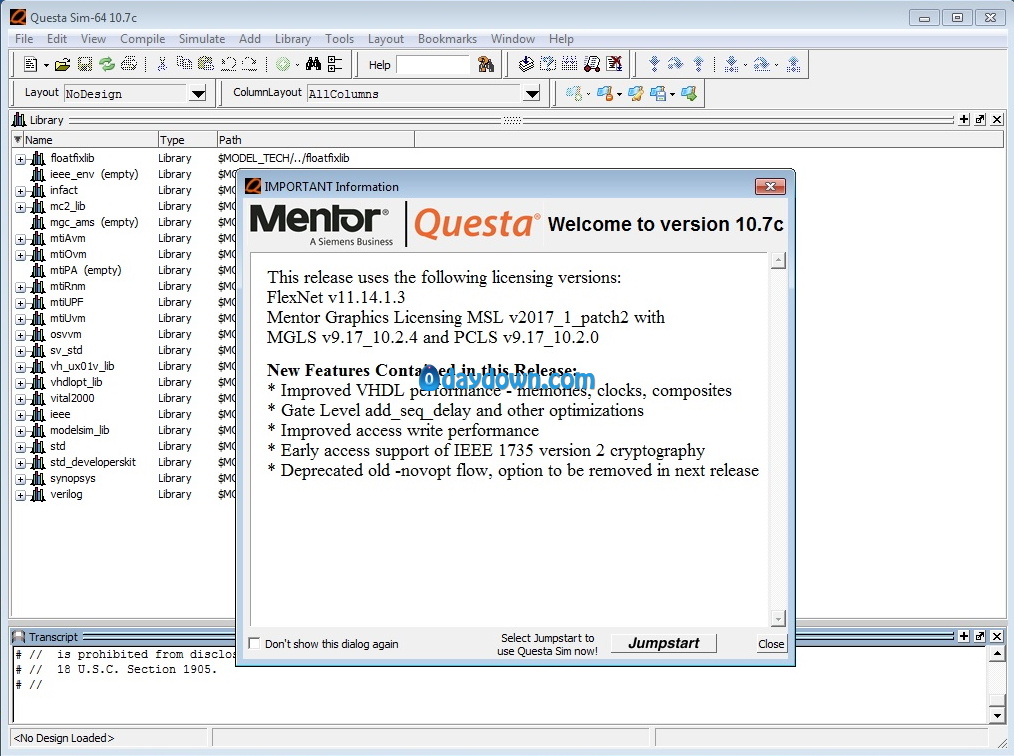This screenshot has width=1014, height=756.
Task: Click the Print toolbar icon
Action: [x=129, y=64]
